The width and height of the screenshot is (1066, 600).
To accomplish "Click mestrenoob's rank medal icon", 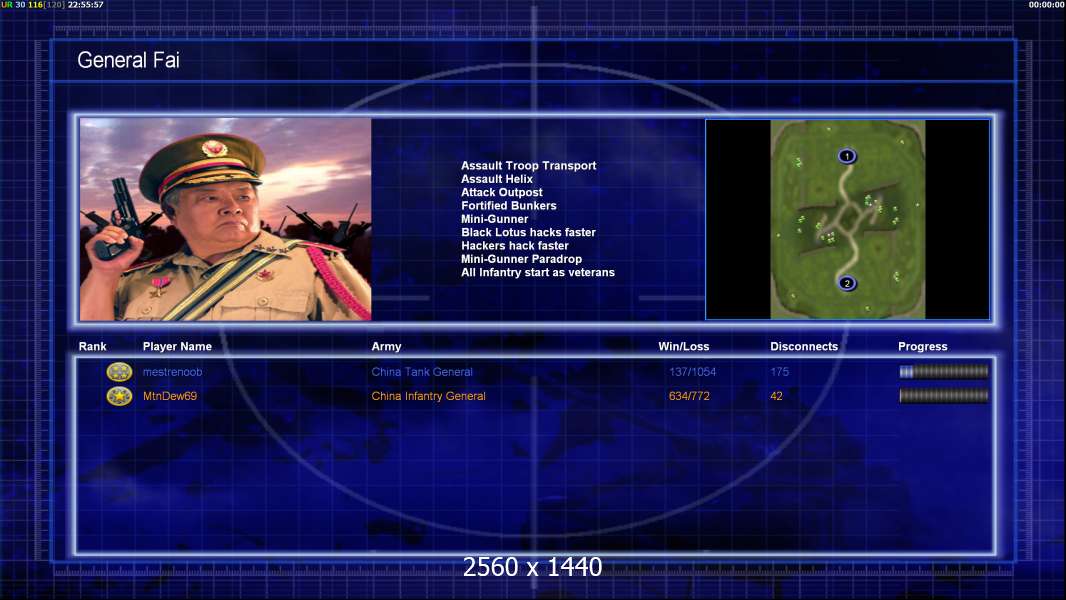I will (x=119, y=372).
